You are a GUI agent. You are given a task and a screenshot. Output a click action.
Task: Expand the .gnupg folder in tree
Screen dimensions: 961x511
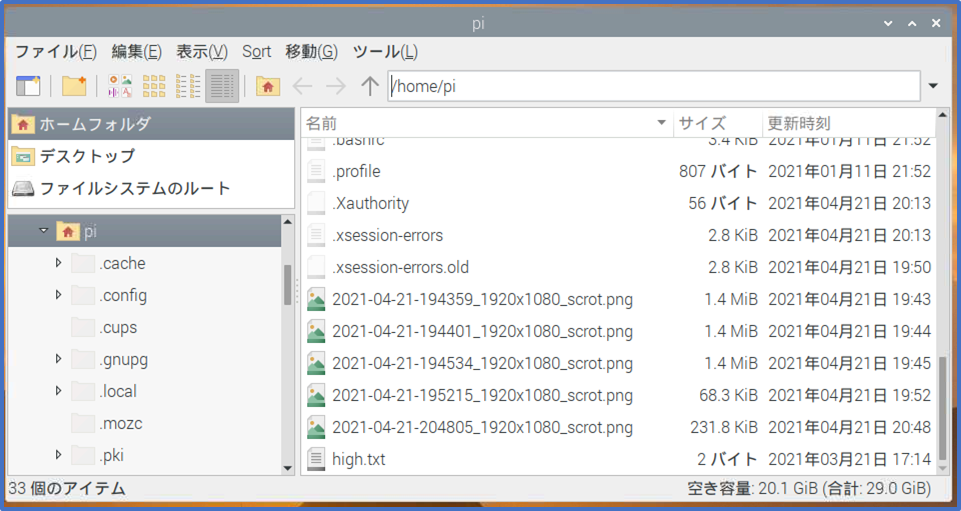[x=58, y=358]
